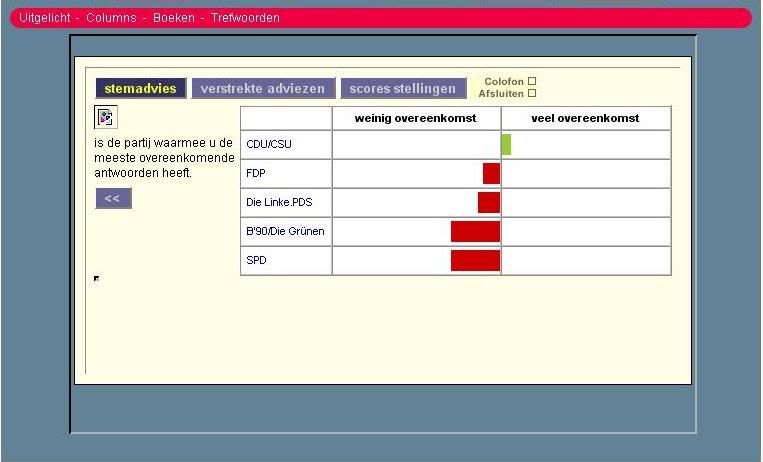Select the SPD party label
The height and width of the screenshot is (462, 763).
click(x=256, y=260)
